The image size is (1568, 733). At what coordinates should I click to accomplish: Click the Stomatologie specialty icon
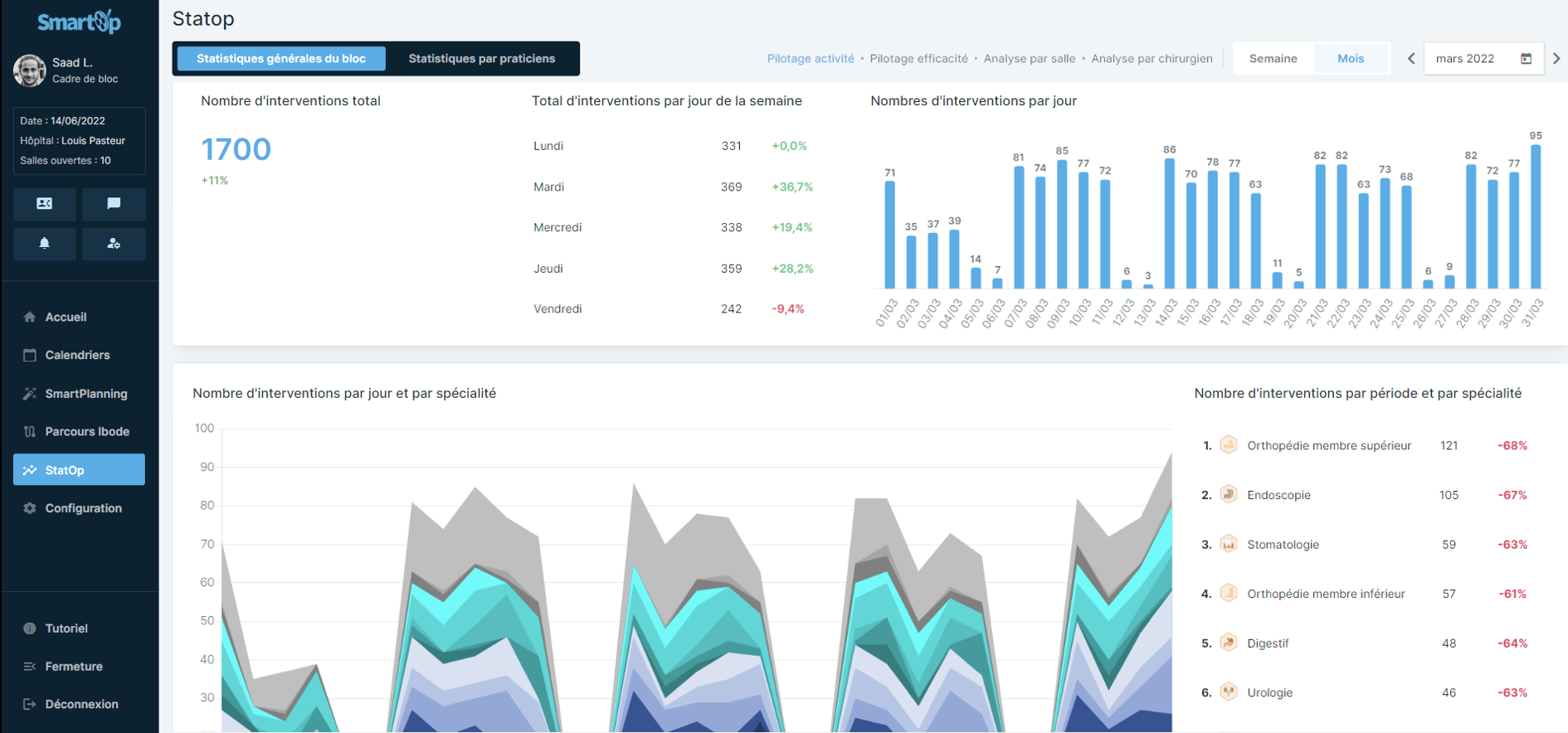click(x=1229, y=544)
